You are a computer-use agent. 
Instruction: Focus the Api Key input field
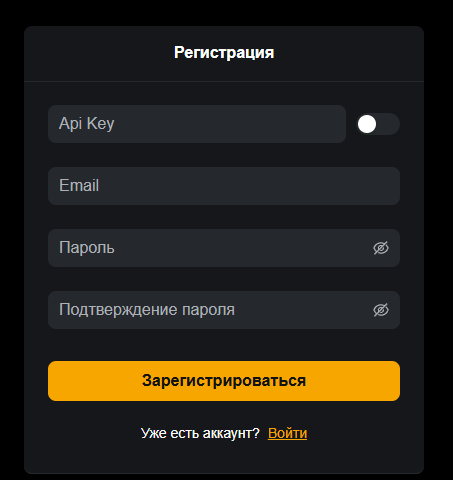(x=197, y=124)
